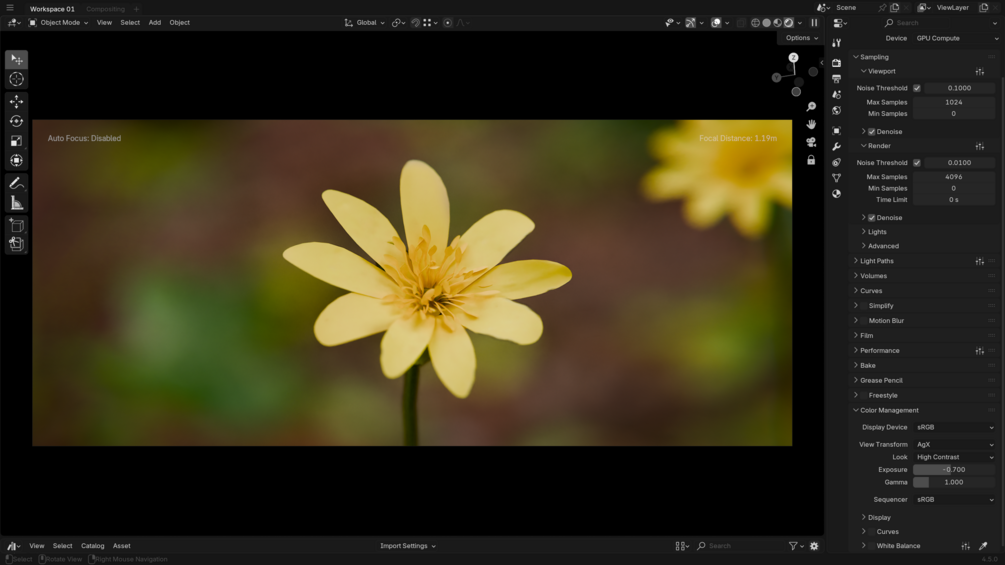Toggle camera view icon
This screenshot has width=1005, height=565.
(x=811, y=142)
